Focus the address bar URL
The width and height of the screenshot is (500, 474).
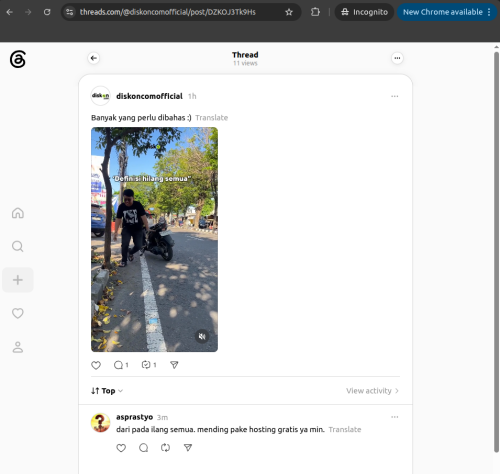[168, 12]
